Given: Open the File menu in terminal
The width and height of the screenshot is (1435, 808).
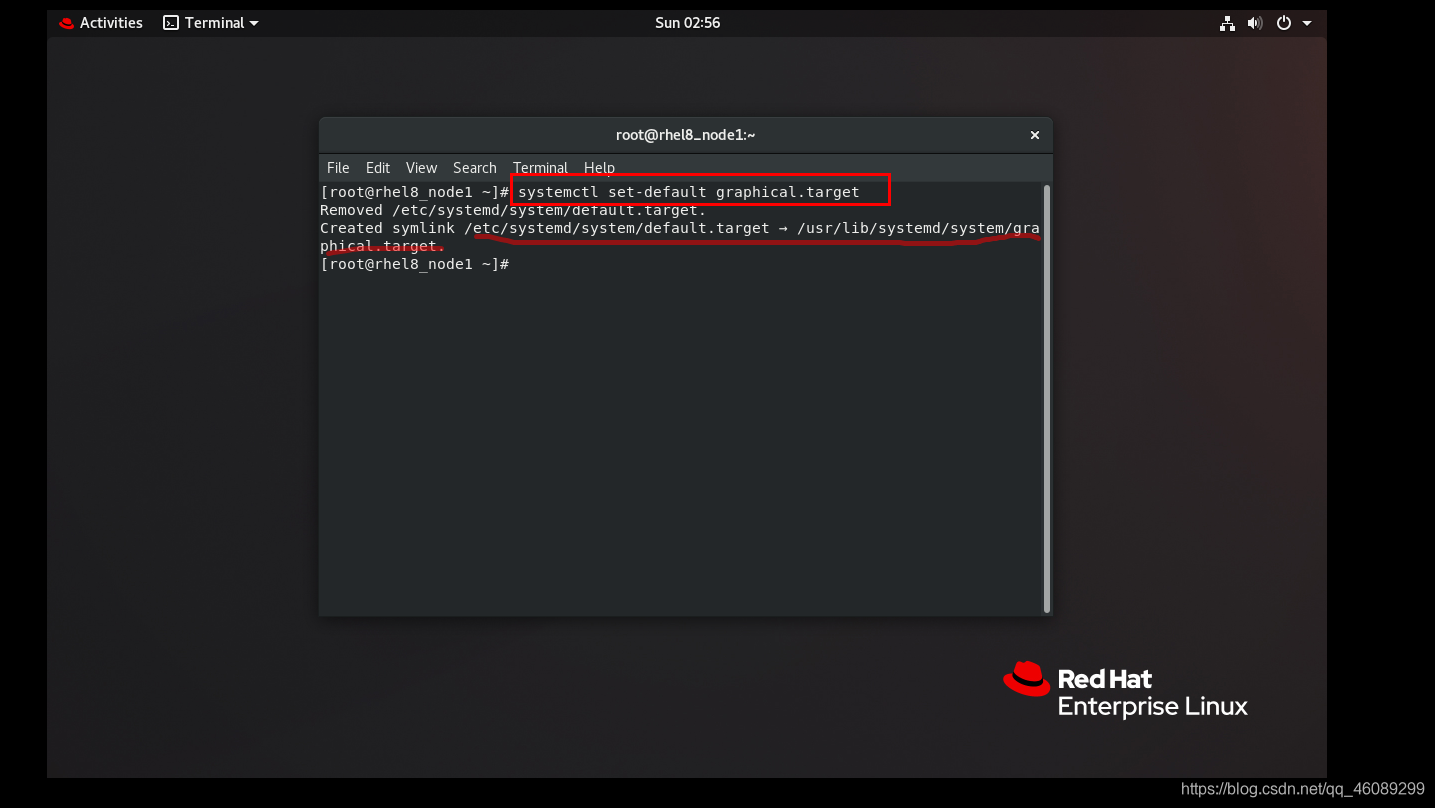Looking at the screenshot, I should [x=338, y=168].
